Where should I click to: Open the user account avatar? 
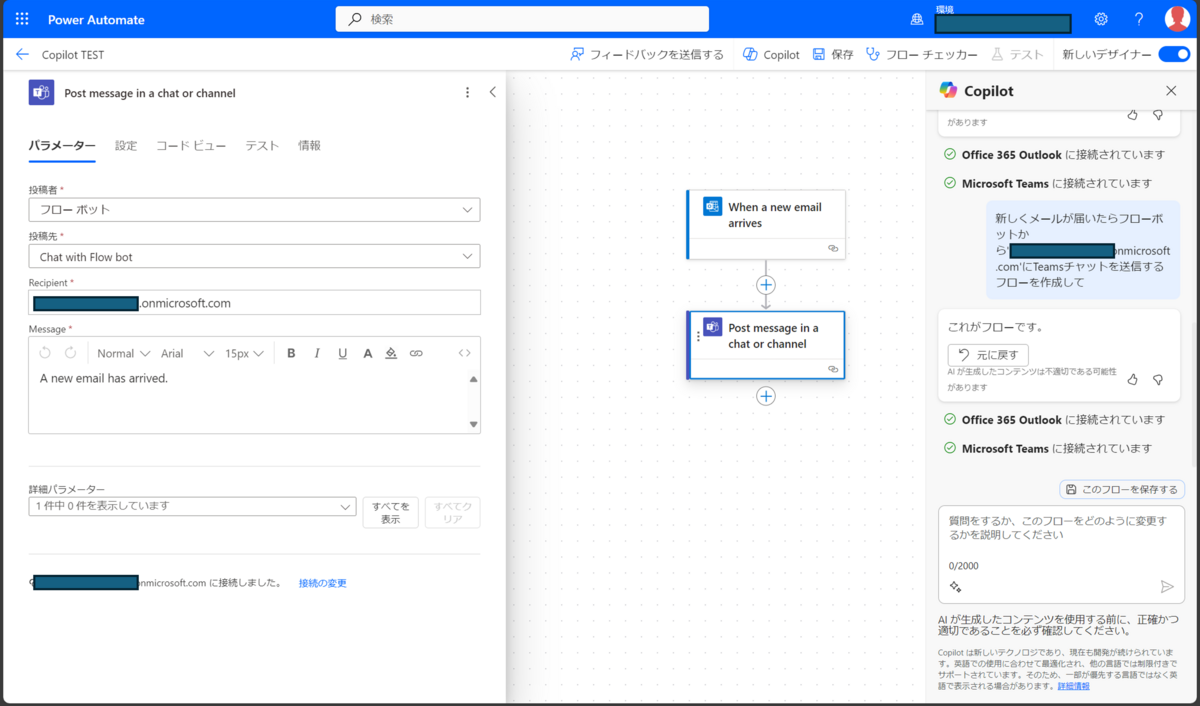1176,19
